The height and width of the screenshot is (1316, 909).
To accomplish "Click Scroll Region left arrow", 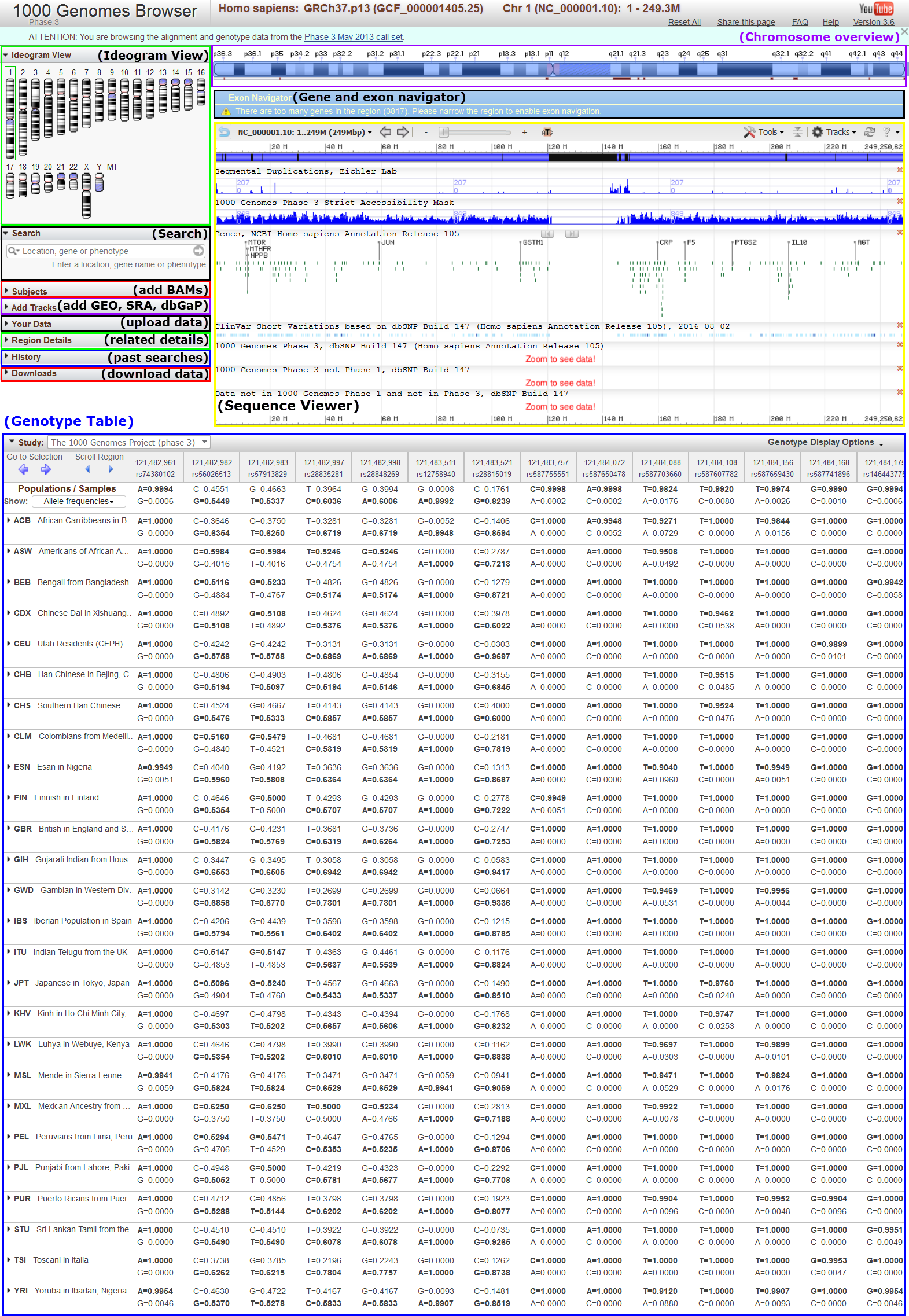I will pyautogui.click(x=87, y=469).
